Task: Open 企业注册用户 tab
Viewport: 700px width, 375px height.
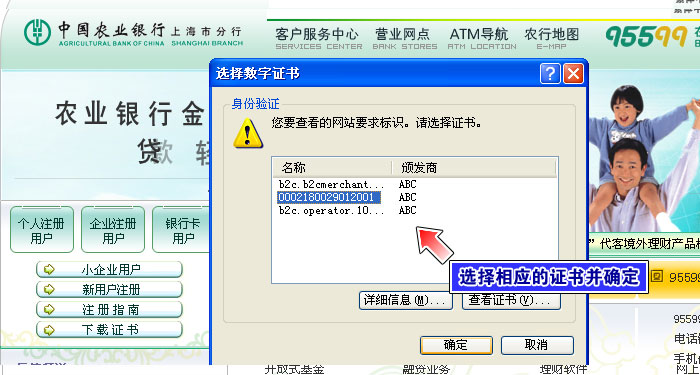Action: (x=112, y=229)
